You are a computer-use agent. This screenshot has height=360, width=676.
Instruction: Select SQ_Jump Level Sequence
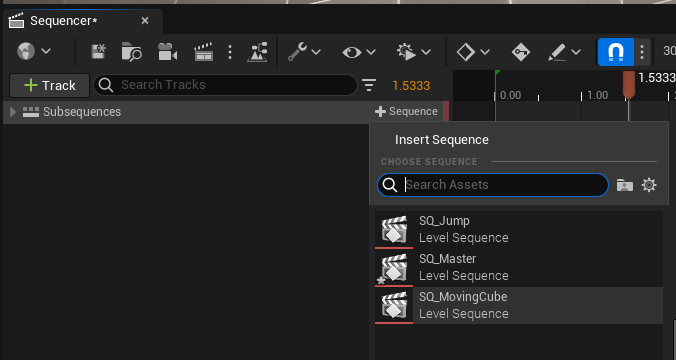pos(519,229)
